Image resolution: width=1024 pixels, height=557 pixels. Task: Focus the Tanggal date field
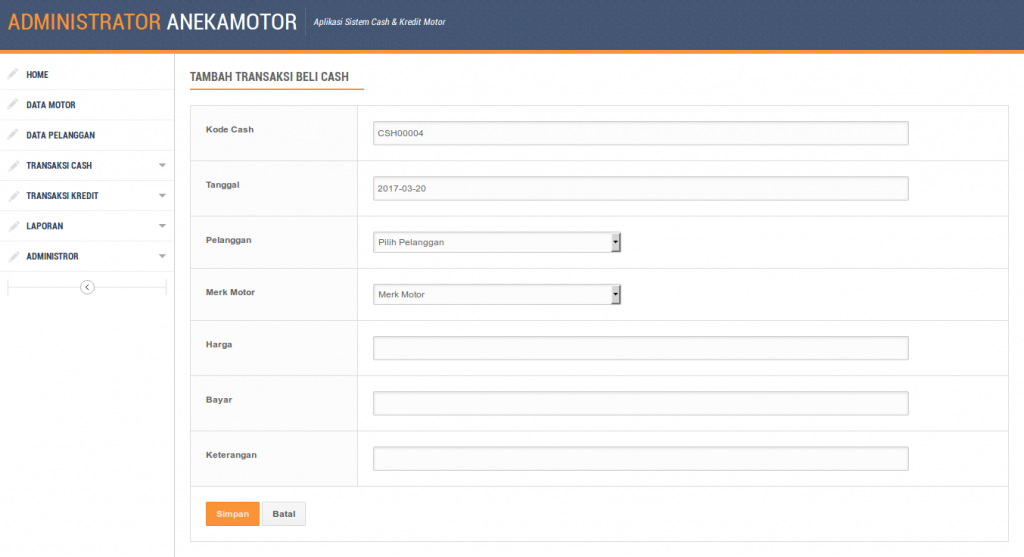[641, 188]
